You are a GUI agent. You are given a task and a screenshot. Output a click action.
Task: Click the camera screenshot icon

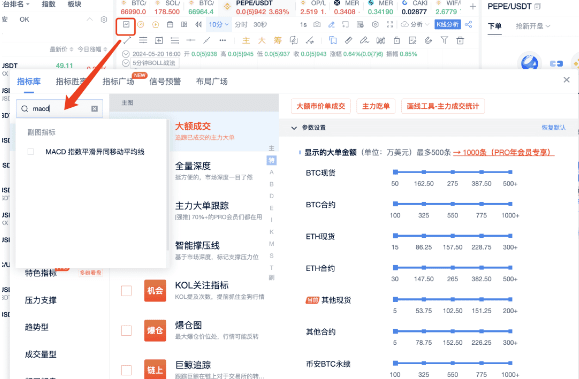[x=317, y=25]
